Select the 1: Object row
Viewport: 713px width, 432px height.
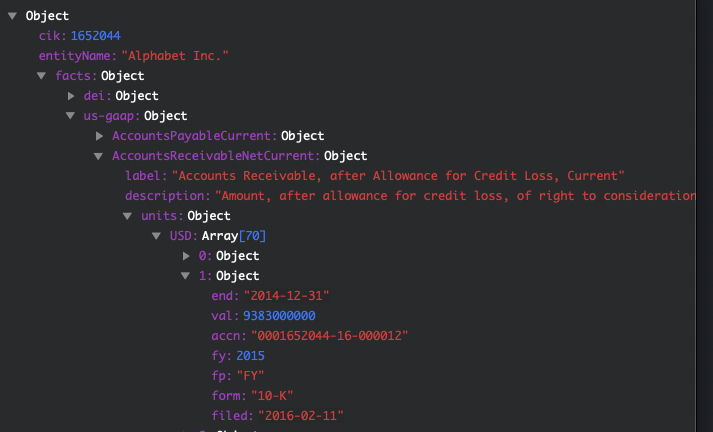[229, 276]
